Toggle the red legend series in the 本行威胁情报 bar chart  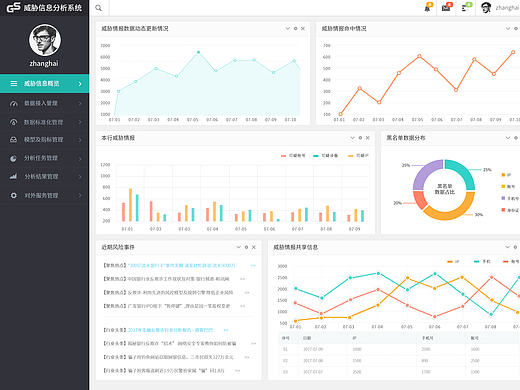point(293,156)
